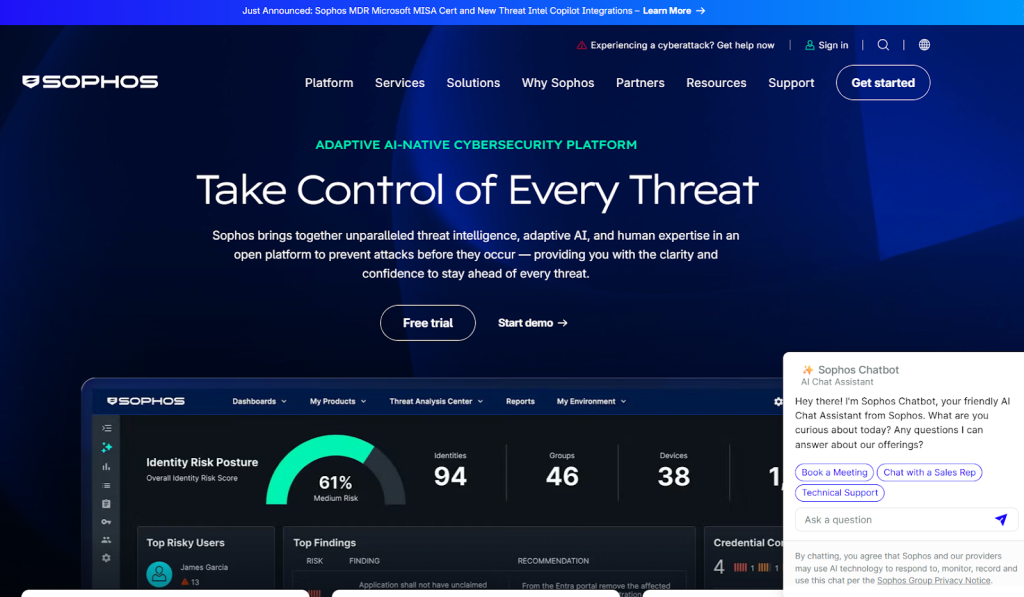Click the users group icon in dashboard sidebar

coord(107,540)
